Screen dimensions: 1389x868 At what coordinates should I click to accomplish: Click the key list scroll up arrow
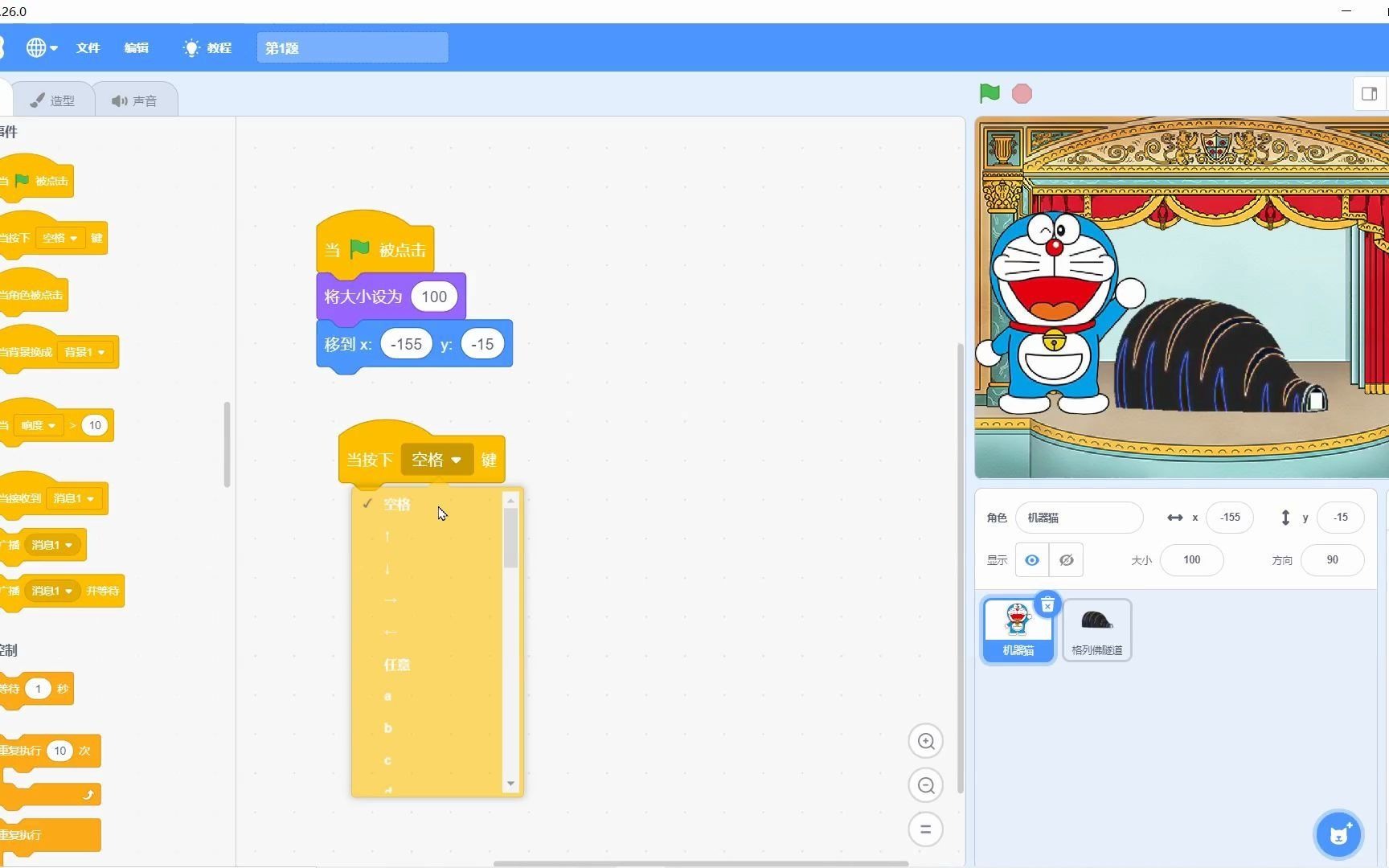tap(510, 501)
